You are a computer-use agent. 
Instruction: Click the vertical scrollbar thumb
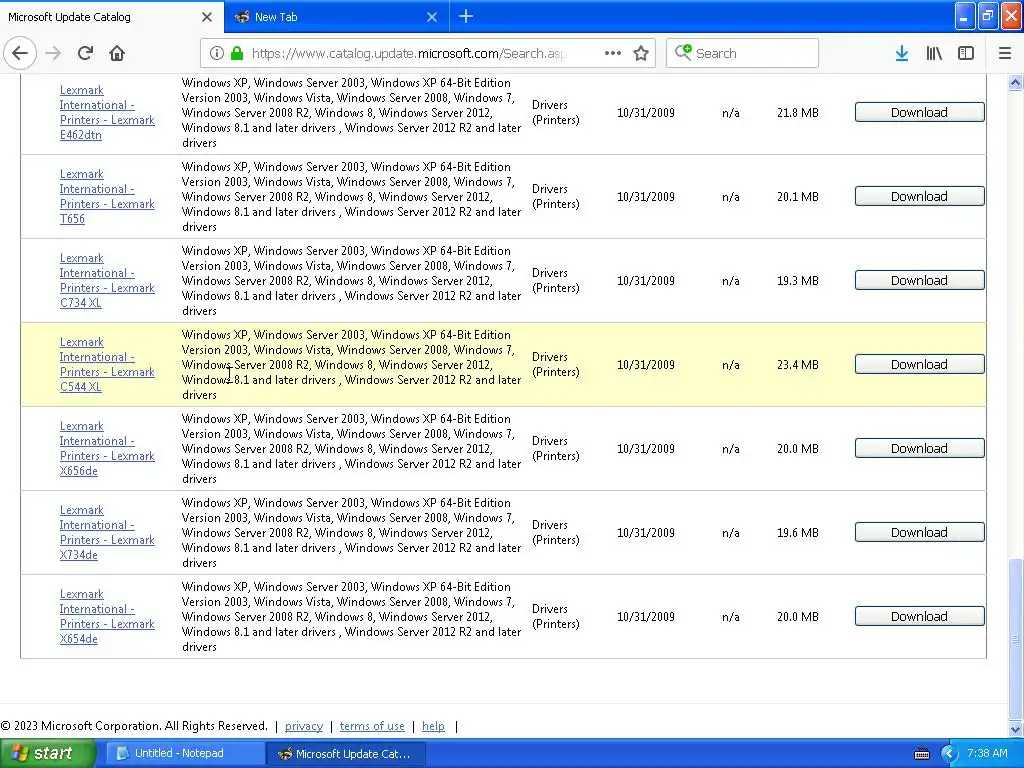1015,638
